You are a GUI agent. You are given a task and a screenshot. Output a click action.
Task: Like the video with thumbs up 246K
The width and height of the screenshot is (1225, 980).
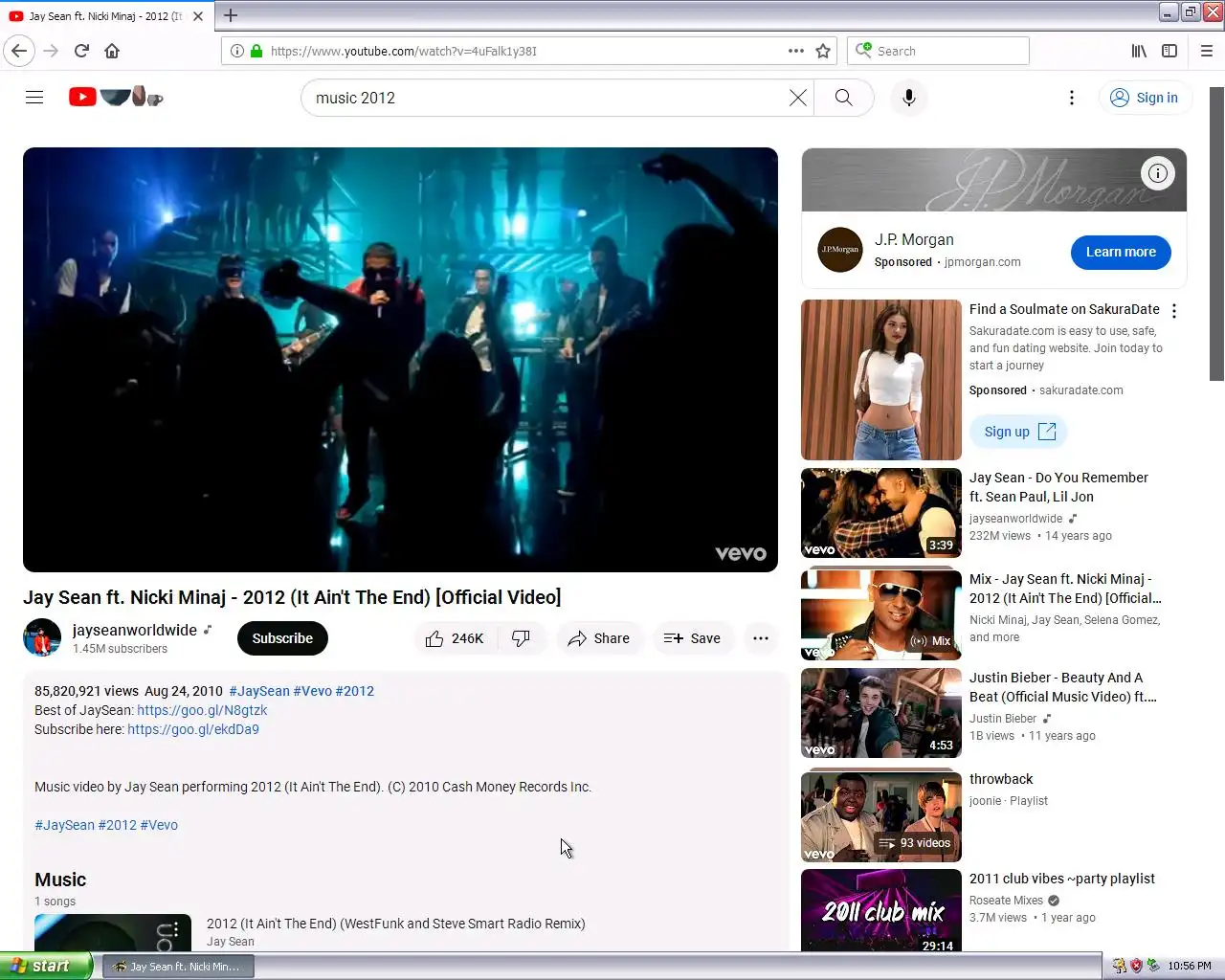(x=456, y=638)
